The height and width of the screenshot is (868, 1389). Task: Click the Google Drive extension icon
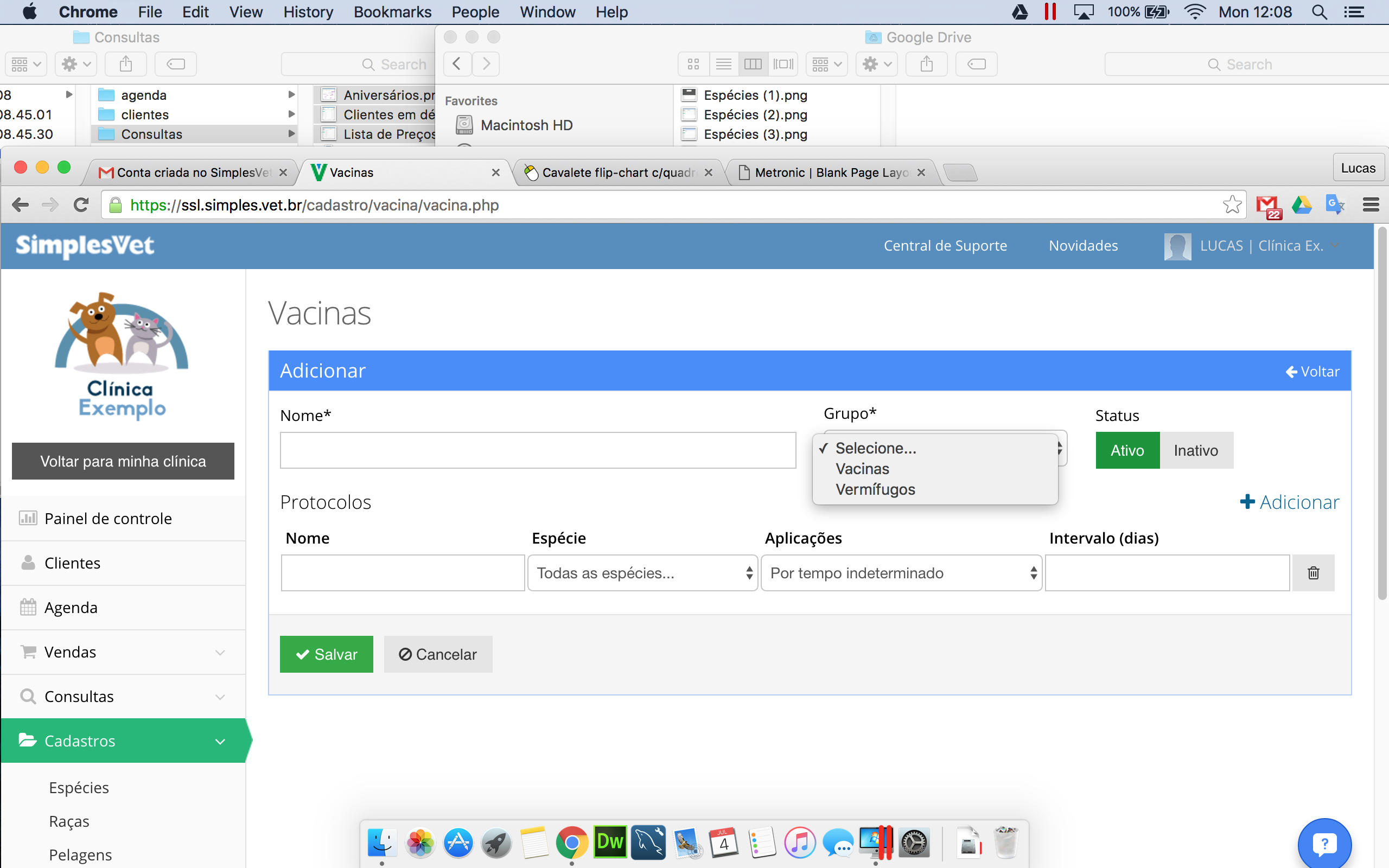coord(1302,205)
